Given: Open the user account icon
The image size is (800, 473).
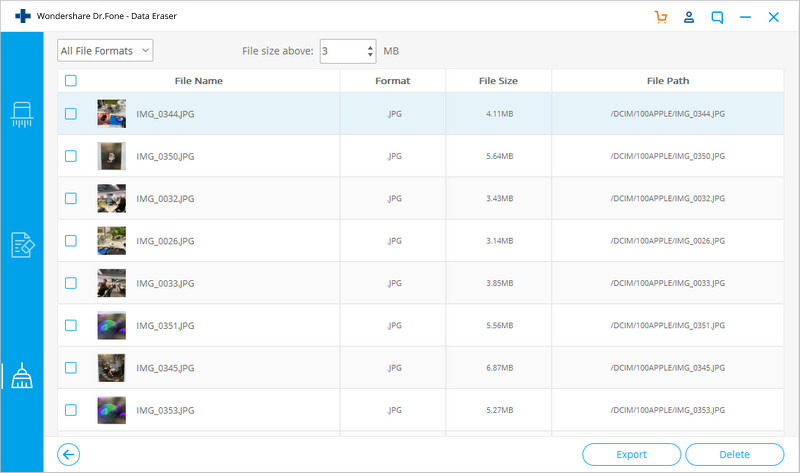Looking at the screenshot, I should coord(689,17).
